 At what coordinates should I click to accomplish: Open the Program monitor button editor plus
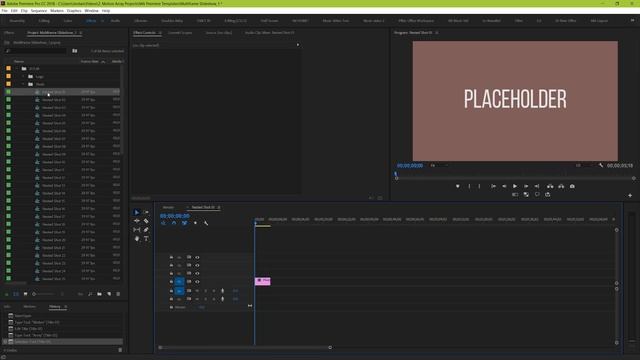tap(630, 196)
